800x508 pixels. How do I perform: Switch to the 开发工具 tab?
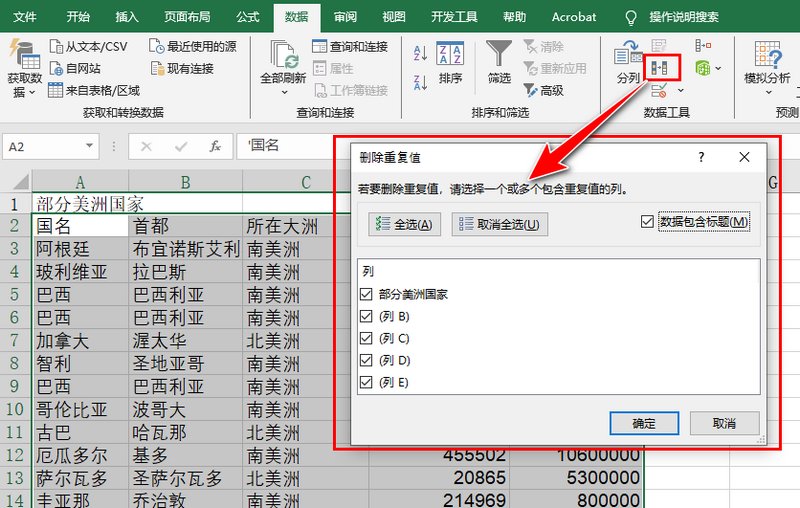point(455,17)
